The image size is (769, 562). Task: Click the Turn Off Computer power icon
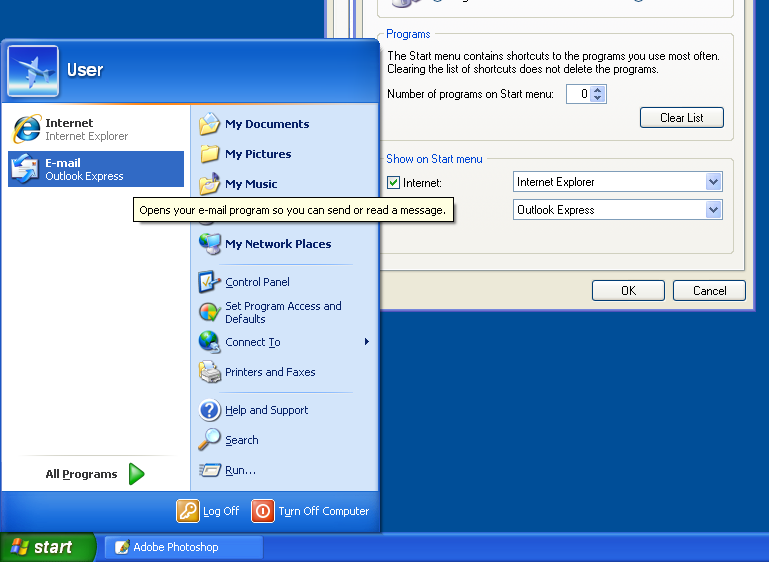tap(263, 511)
